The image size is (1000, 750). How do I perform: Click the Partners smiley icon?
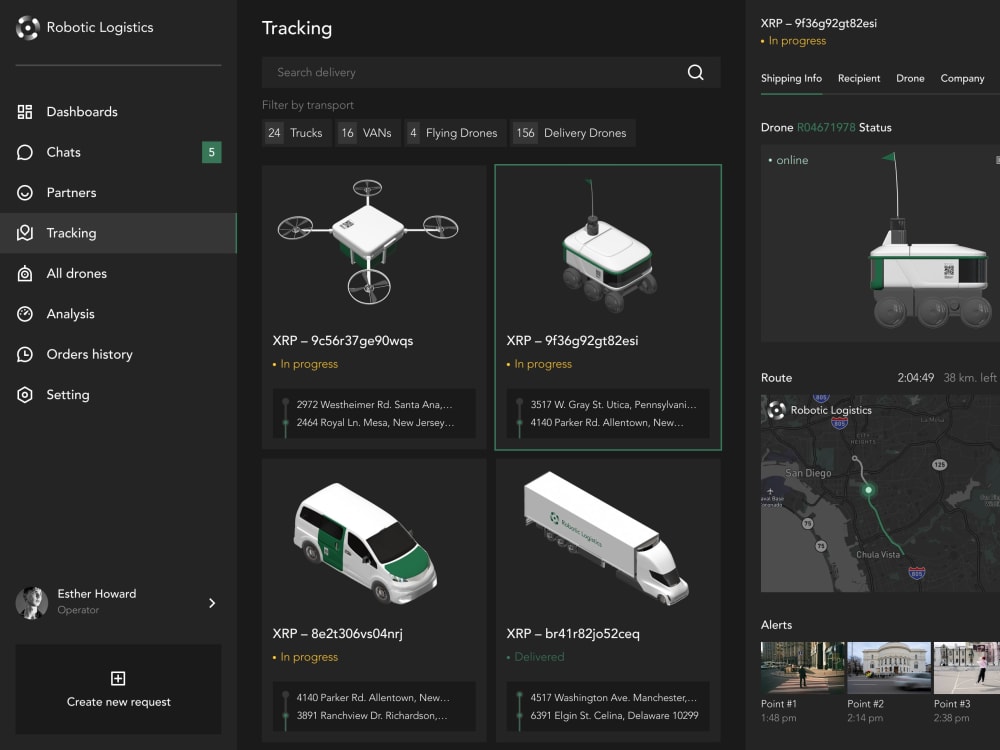pyautogui.click(x=25, y=193)
